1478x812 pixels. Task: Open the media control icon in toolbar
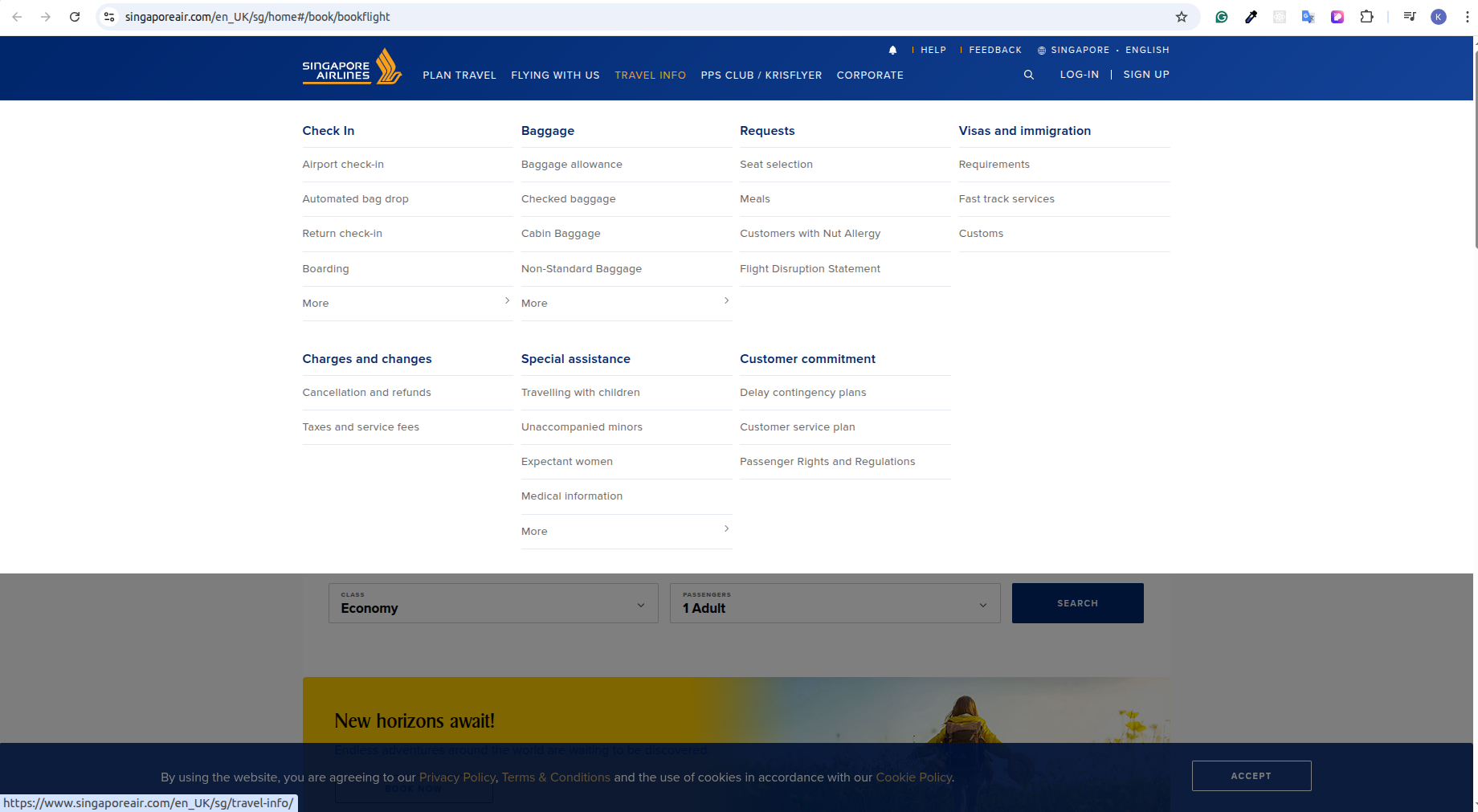click(1410, 17)
